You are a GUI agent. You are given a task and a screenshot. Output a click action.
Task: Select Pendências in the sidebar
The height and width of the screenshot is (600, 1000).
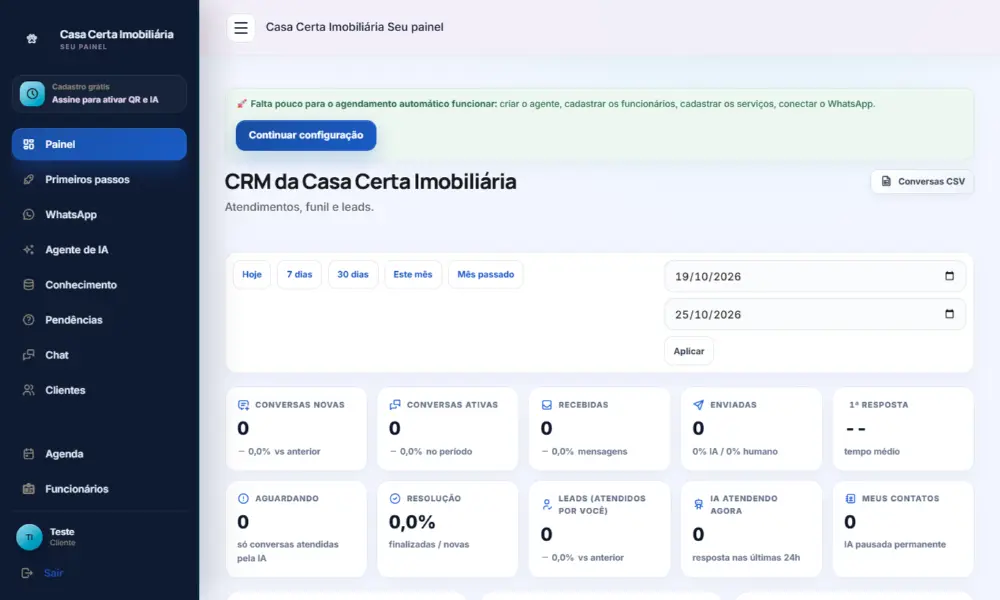pos(99,319)
